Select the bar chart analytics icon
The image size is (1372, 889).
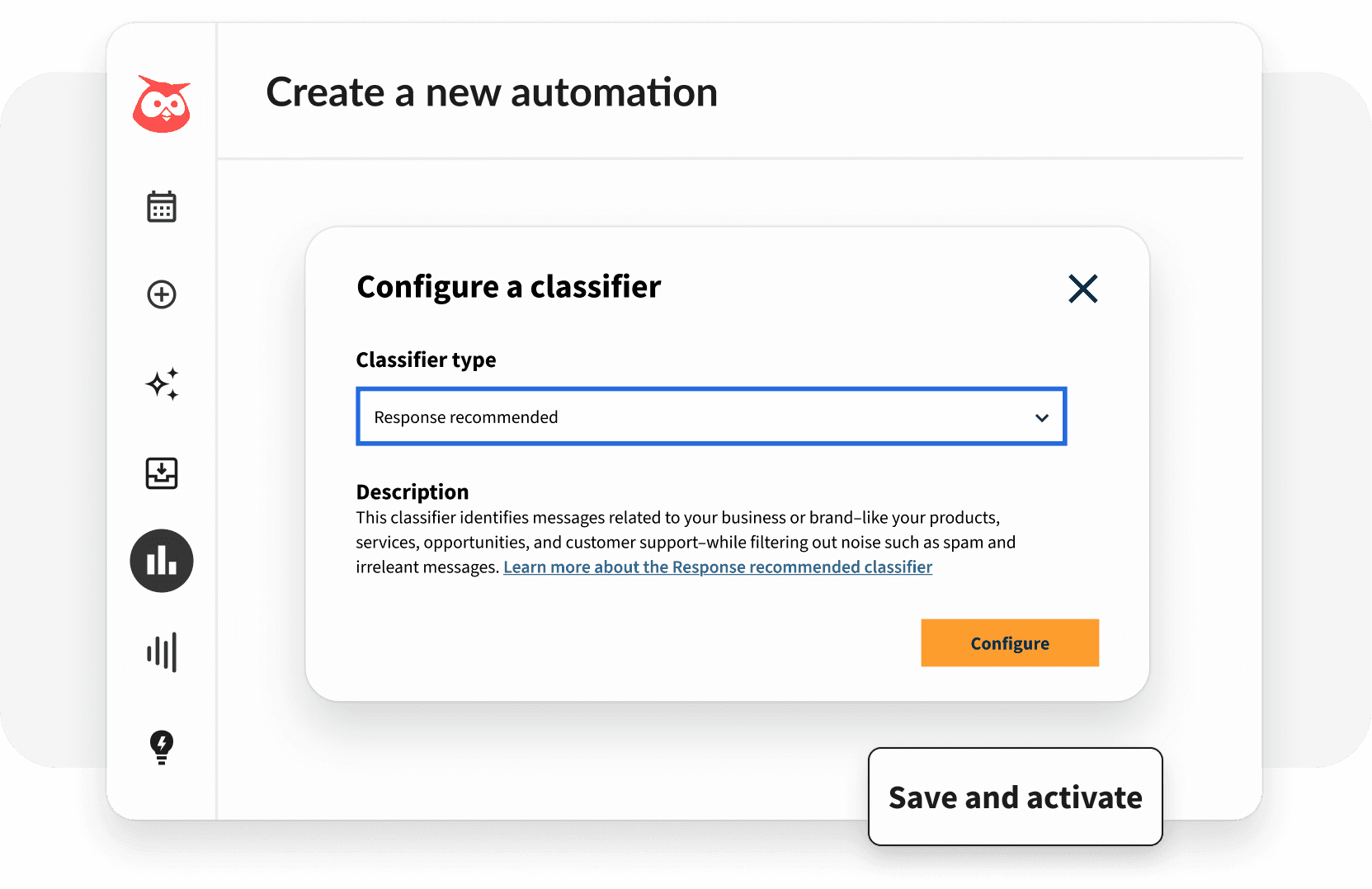162,561
